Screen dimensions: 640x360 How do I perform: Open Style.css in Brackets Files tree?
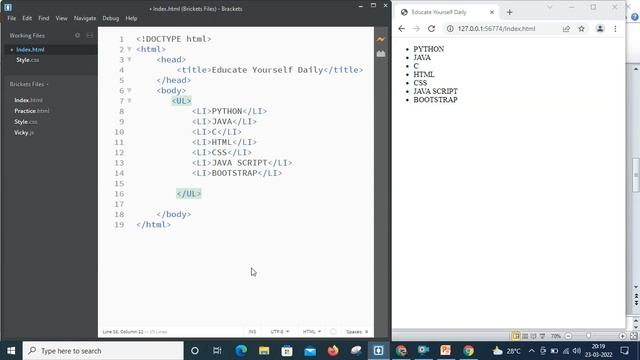(x=25, y=122)
